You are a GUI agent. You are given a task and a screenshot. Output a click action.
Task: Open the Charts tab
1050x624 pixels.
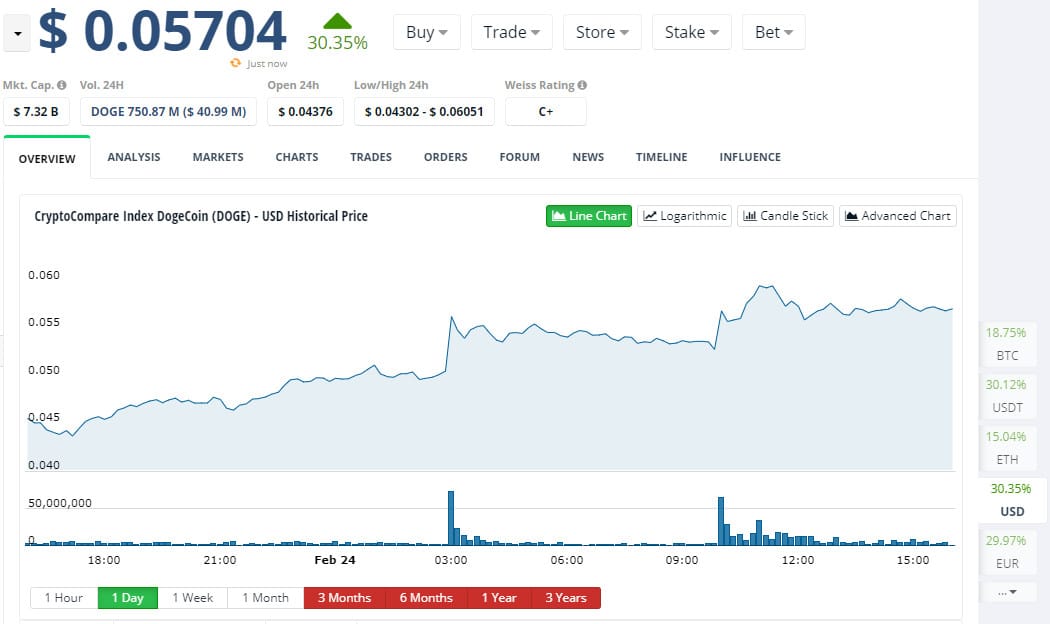(297, 157)
